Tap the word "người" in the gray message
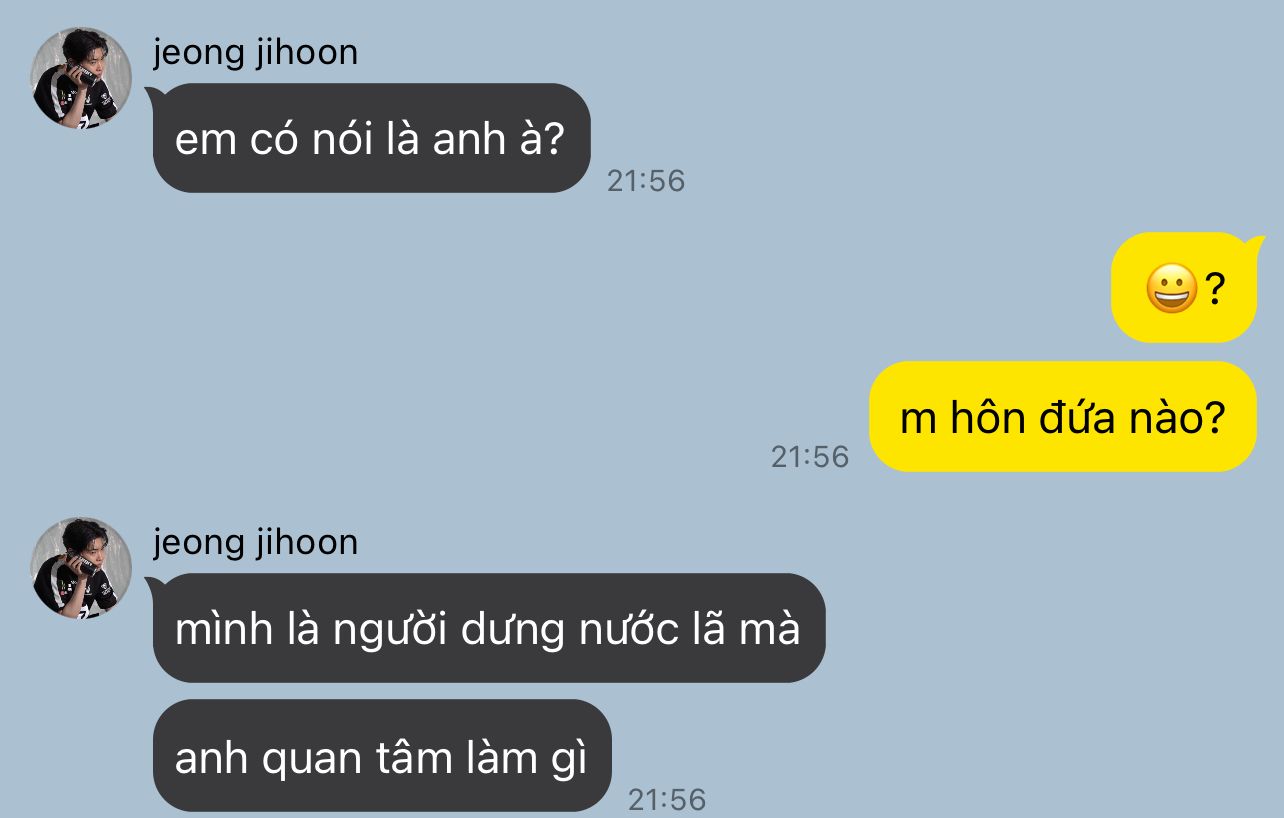This screenshot has width=1284, height=818. [x=390, y=632]
